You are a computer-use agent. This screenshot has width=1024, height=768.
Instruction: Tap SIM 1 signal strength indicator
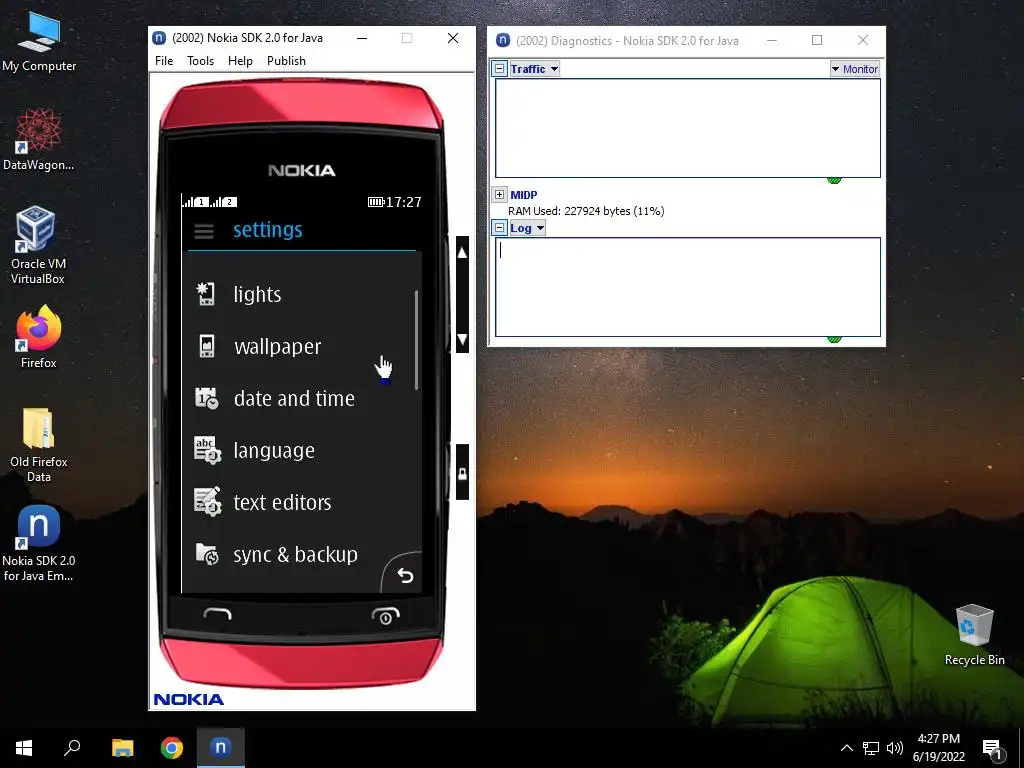196,202
